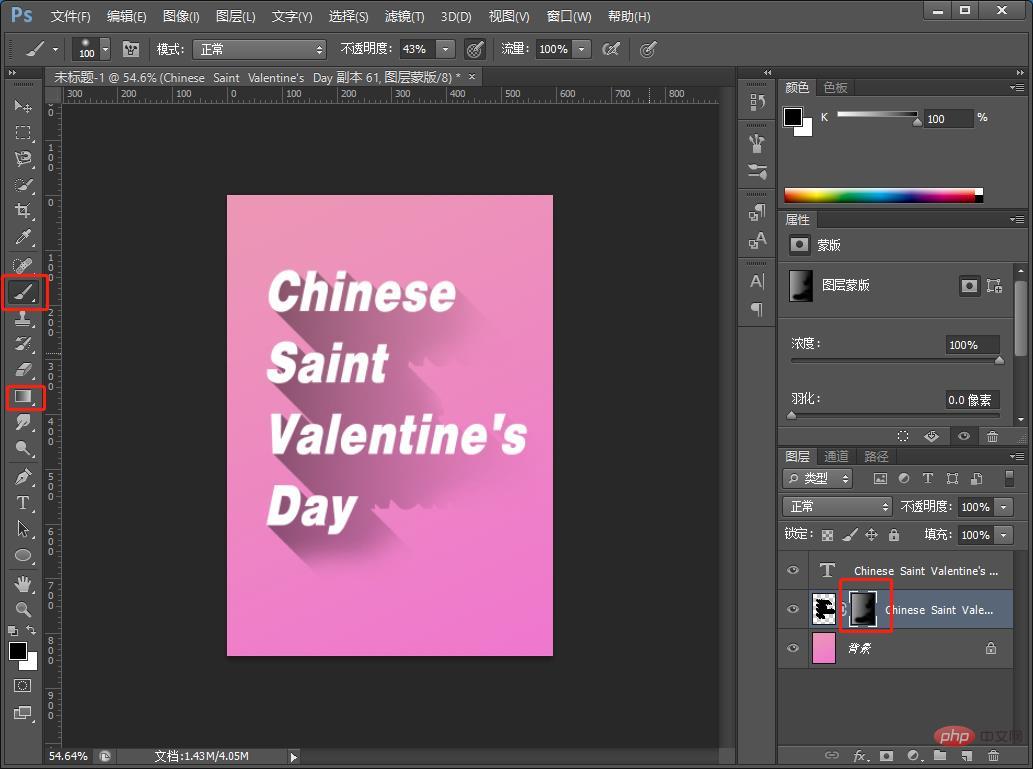Select the Gradient tool
The width and height of the screenshot is (1033, 769).
[24, 397]
